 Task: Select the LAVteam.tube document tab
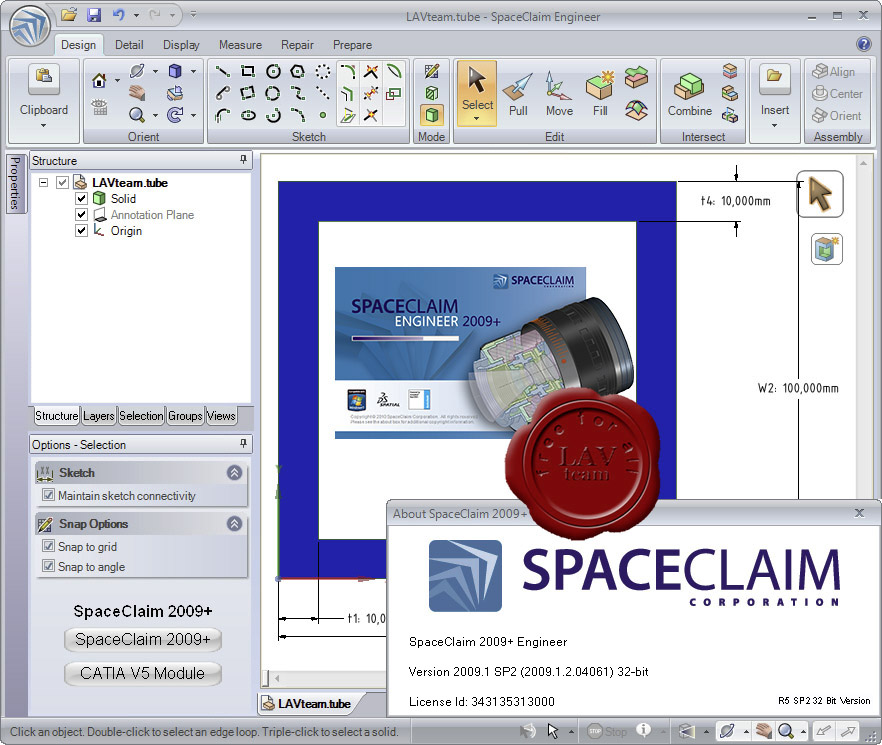(x=307, y=703)
